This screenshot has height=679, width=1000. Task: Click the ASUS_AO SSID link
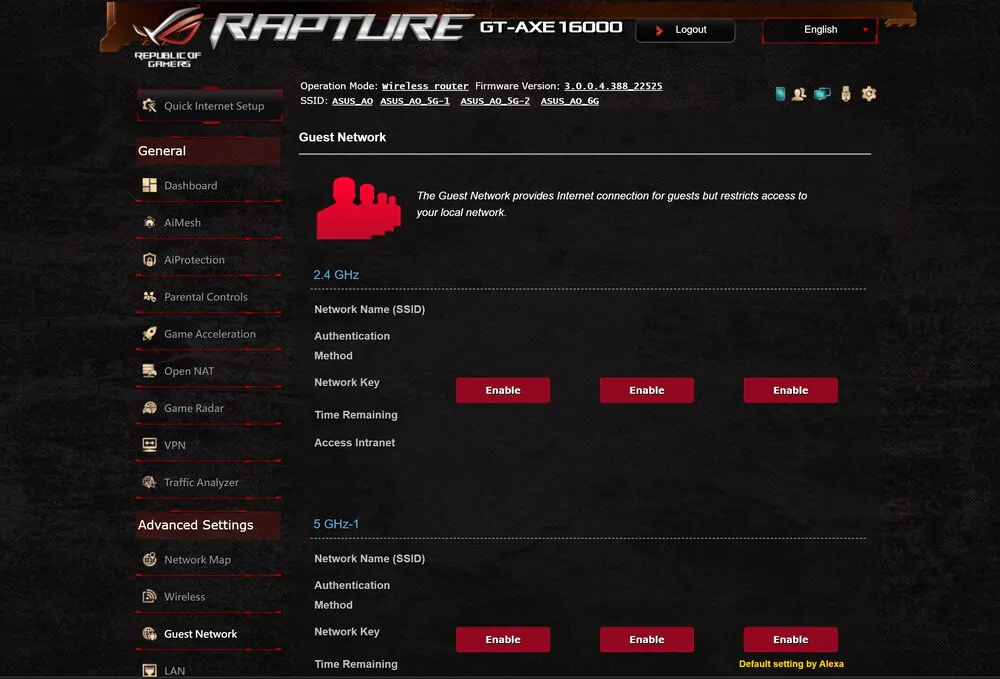[352, 101]
